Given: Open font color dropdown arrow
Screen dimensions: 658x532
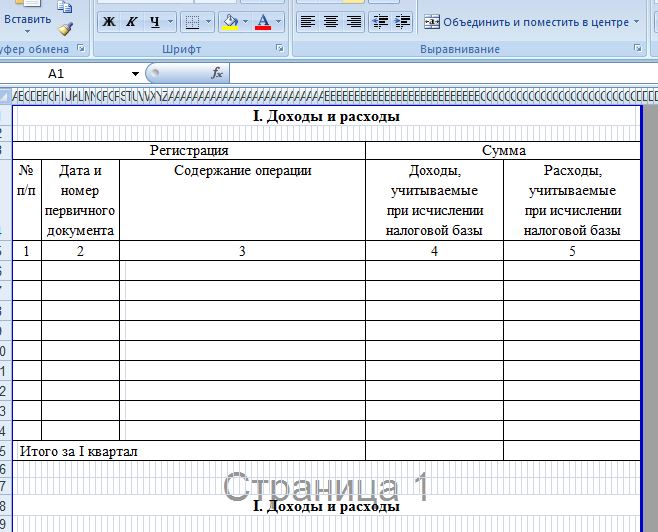Looking at the screenshot, I should coord(279,22).
